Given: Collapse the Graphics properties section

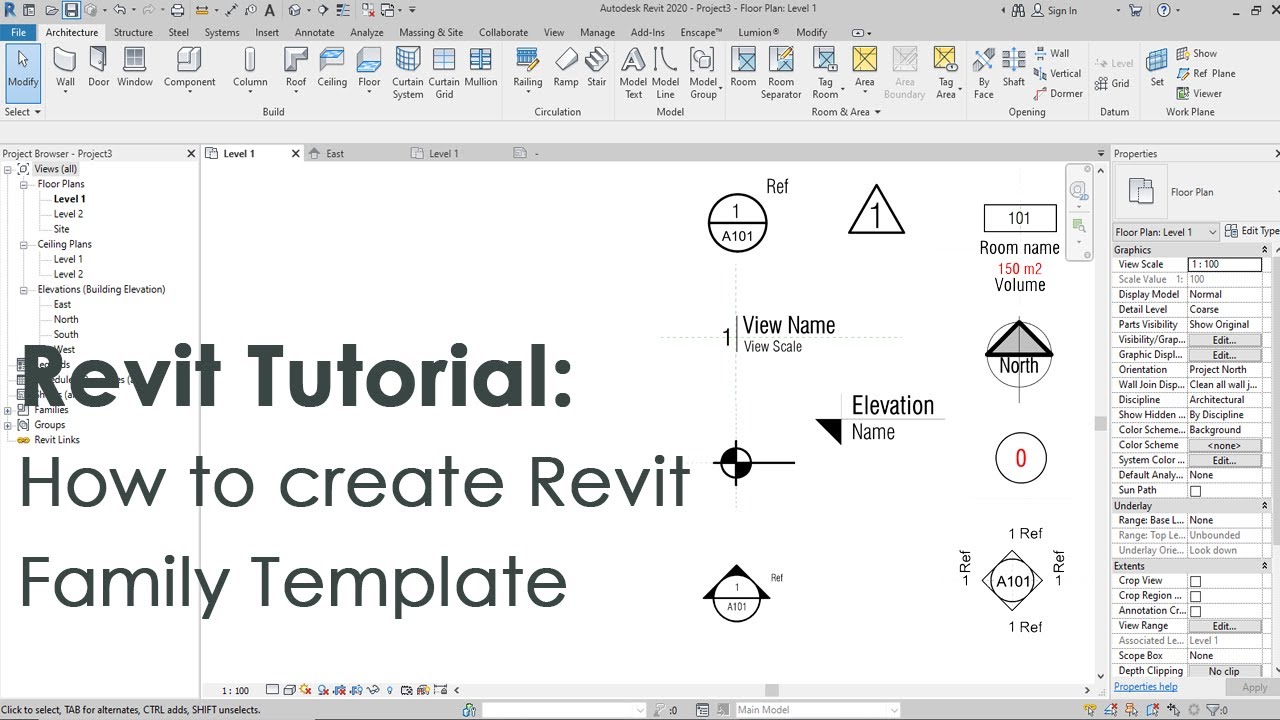Looking at the screenshot, I should pos(1264,250).
